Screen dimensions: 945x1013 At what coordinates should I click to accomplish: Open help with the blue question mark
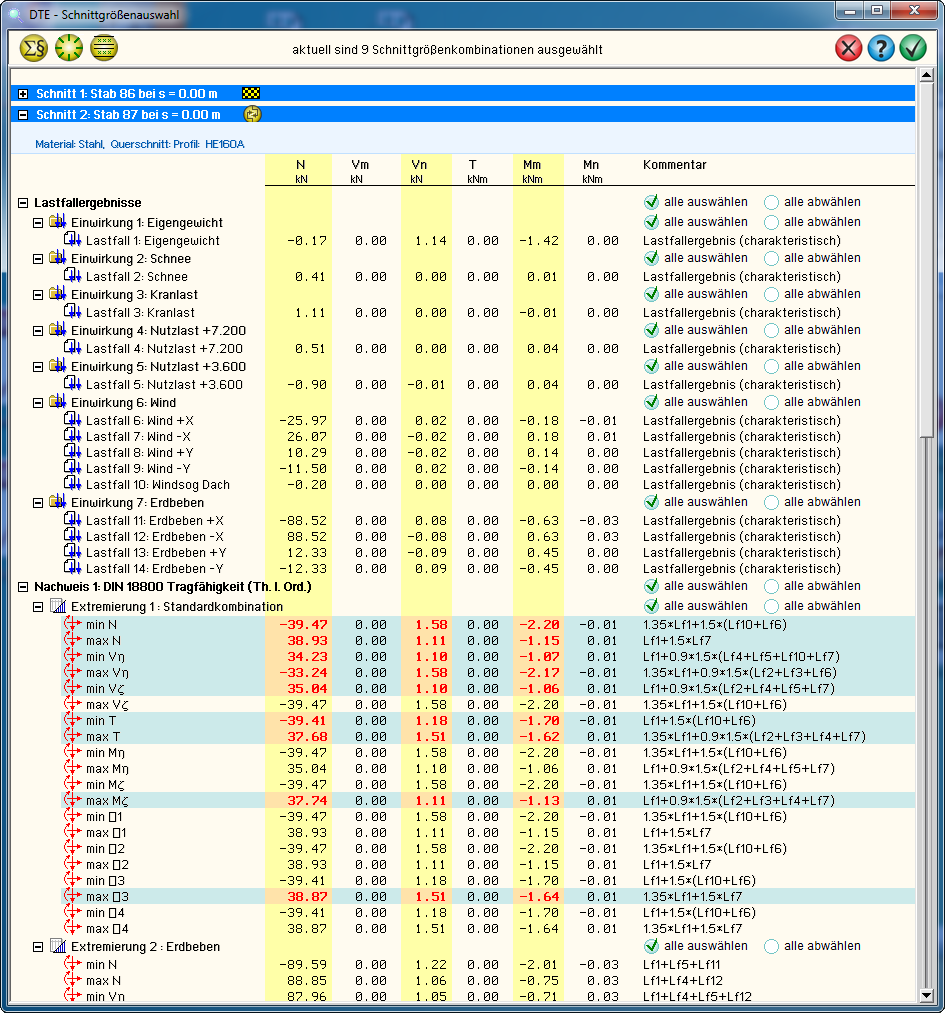880,48
